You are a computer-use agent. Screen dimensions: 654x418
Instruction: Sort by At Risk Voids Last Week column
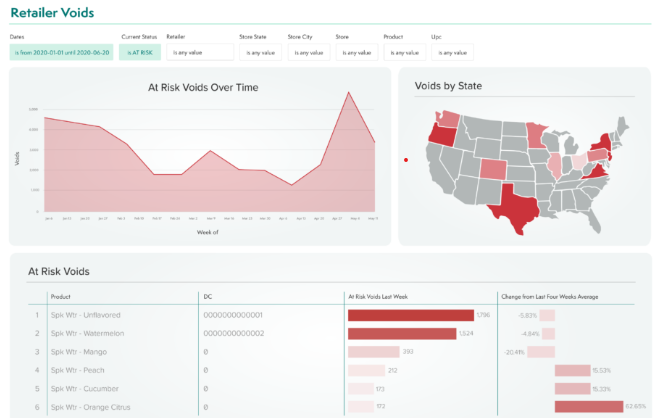pos(384,297)
